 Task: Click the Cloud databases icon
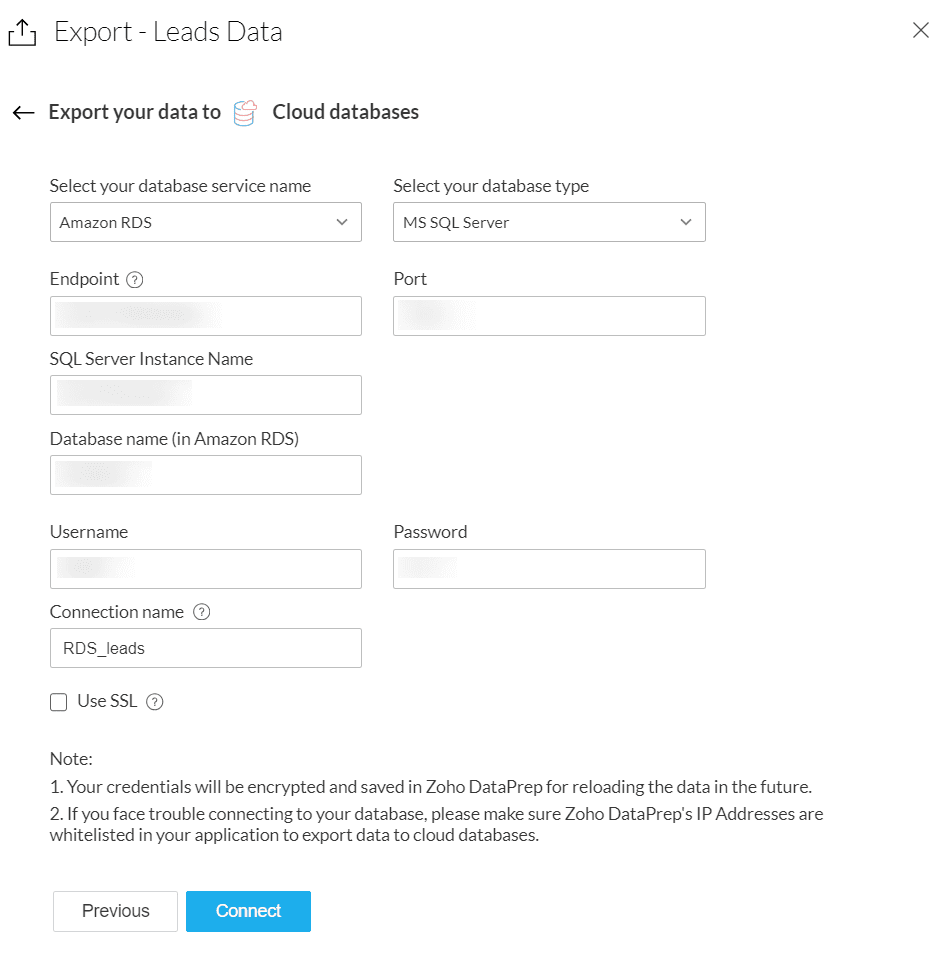(245, 113)
